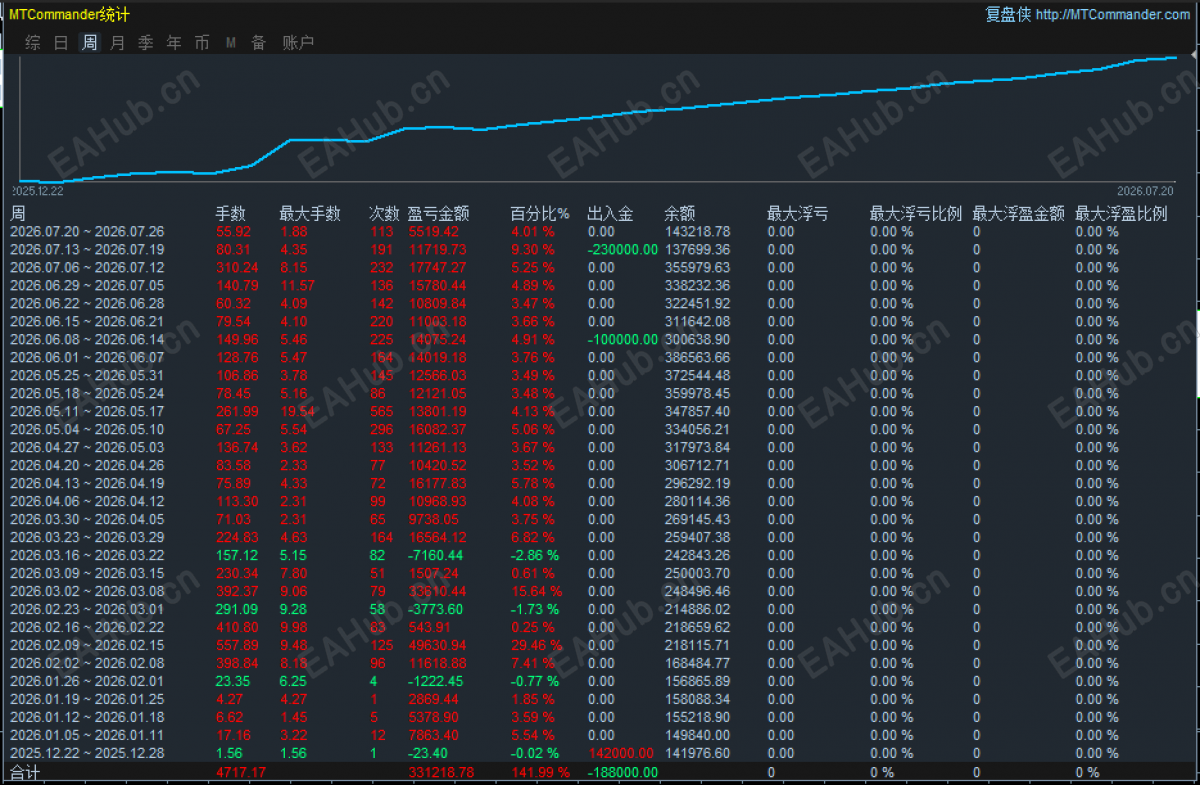Select the 2026.04.06 ~ 2026.04.12 week row
The height and width of the screenshot is (785, 1200).
pos(600,501)
